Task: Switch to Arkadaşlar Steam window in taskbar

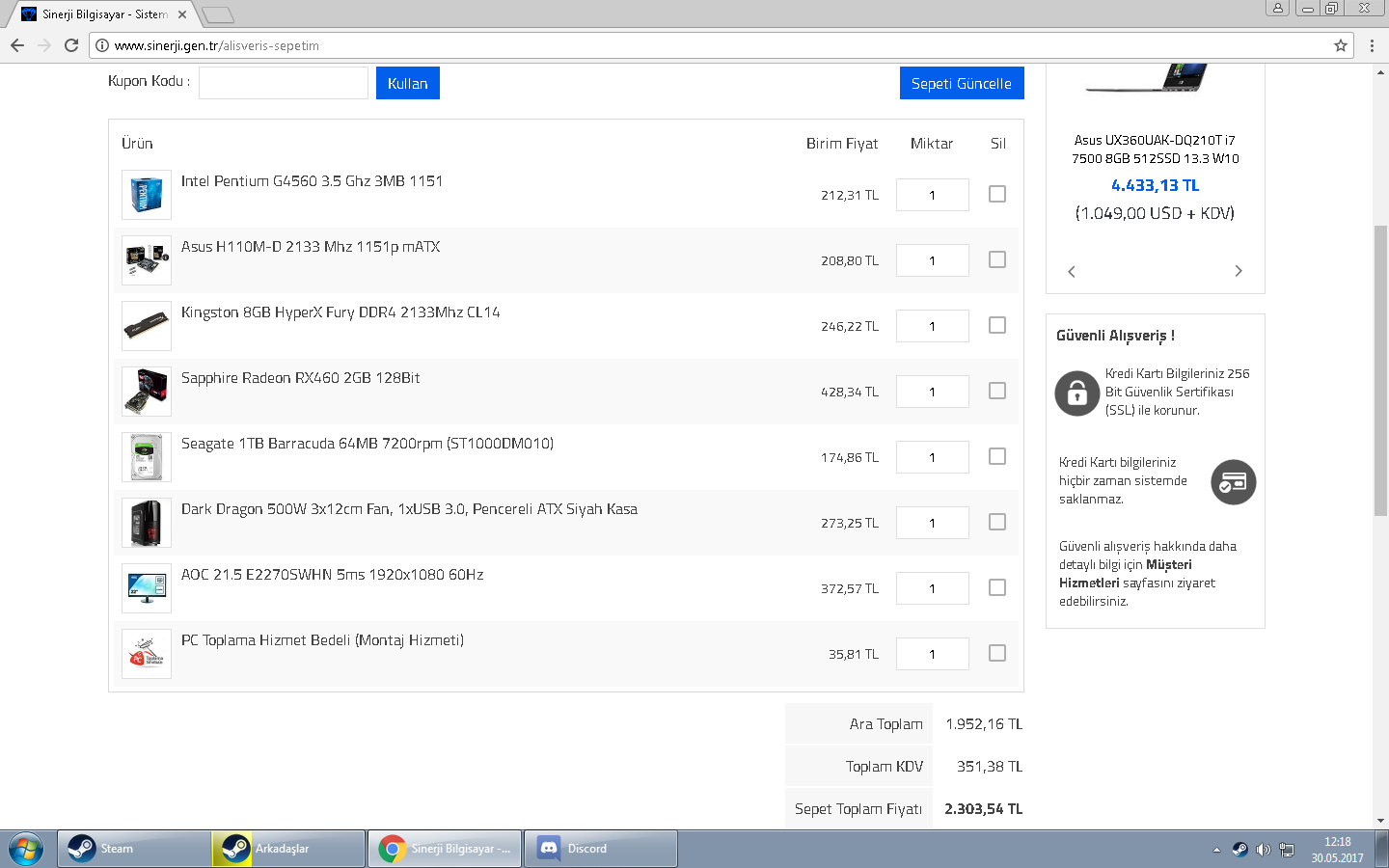Action: coord(289,849)
